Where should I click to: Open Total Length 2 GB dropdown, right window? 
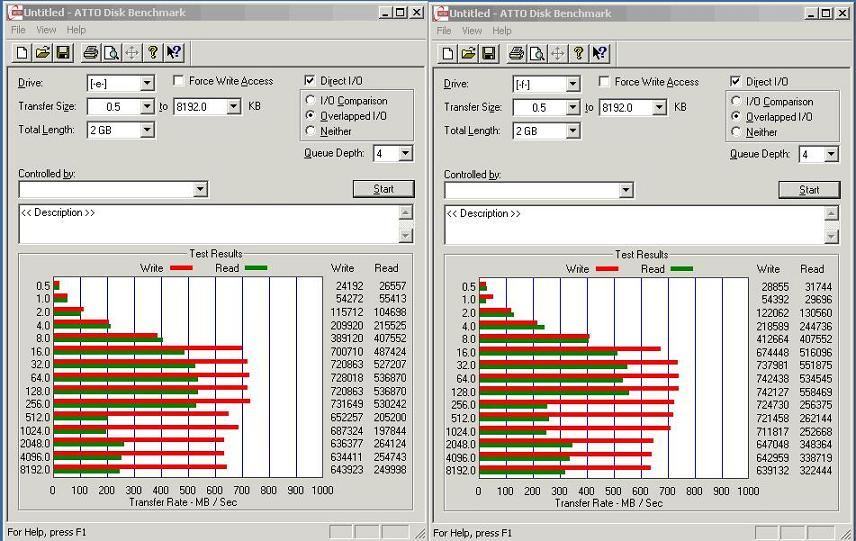click(x=573, y=131)
